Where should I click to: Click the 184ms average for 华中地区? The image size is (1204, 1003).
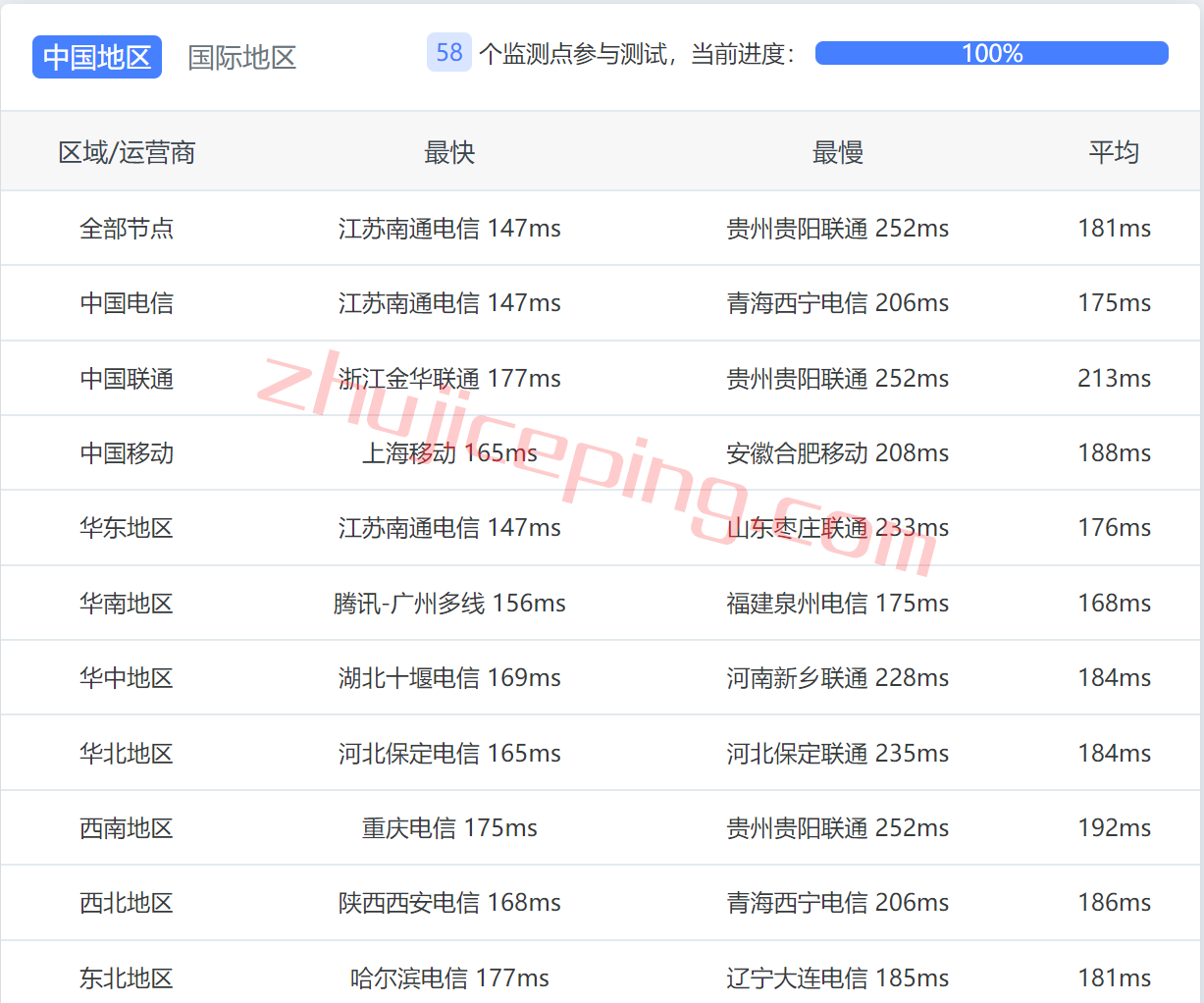1114,678
